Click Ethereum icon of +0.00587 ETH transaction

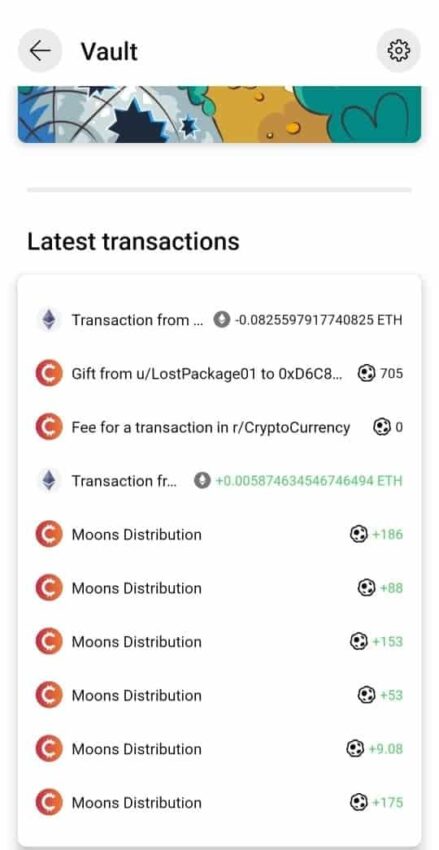[49, 481]
